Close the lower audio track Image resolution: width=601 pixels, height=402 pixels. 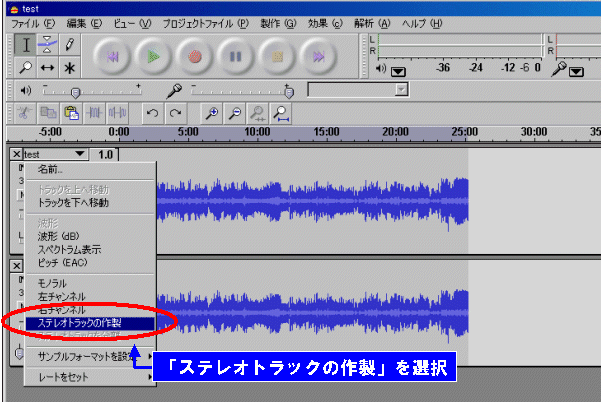(16, 266)
